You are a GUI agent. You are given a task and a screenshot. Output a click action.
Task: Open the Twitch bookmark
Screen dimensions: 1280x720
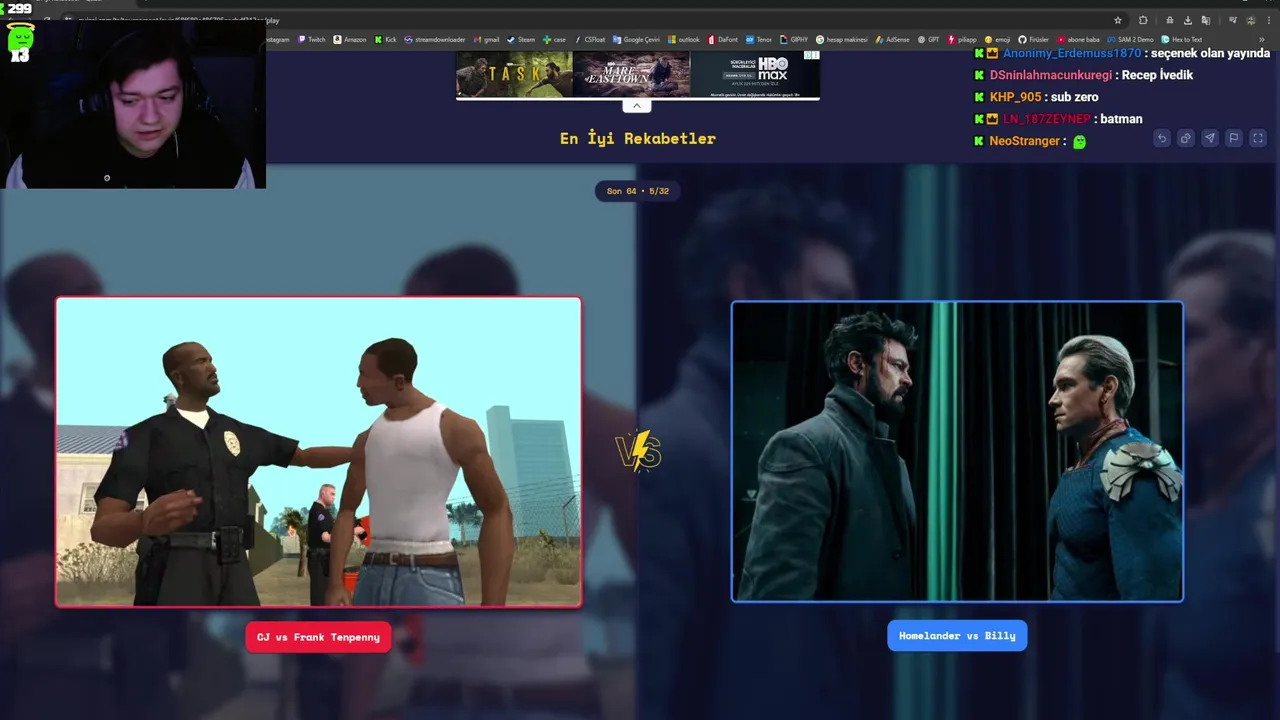(311, 40)
